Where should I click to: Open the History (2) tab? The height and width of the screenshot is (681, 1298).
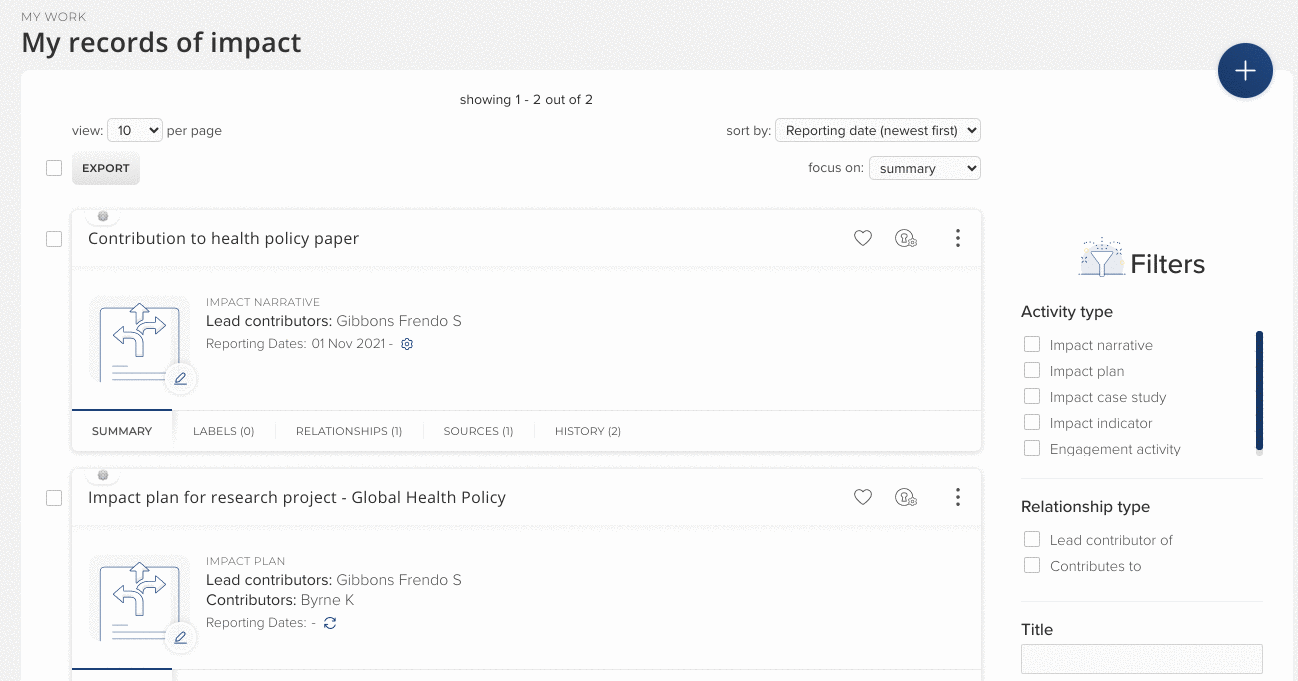(x=587, y=431)
